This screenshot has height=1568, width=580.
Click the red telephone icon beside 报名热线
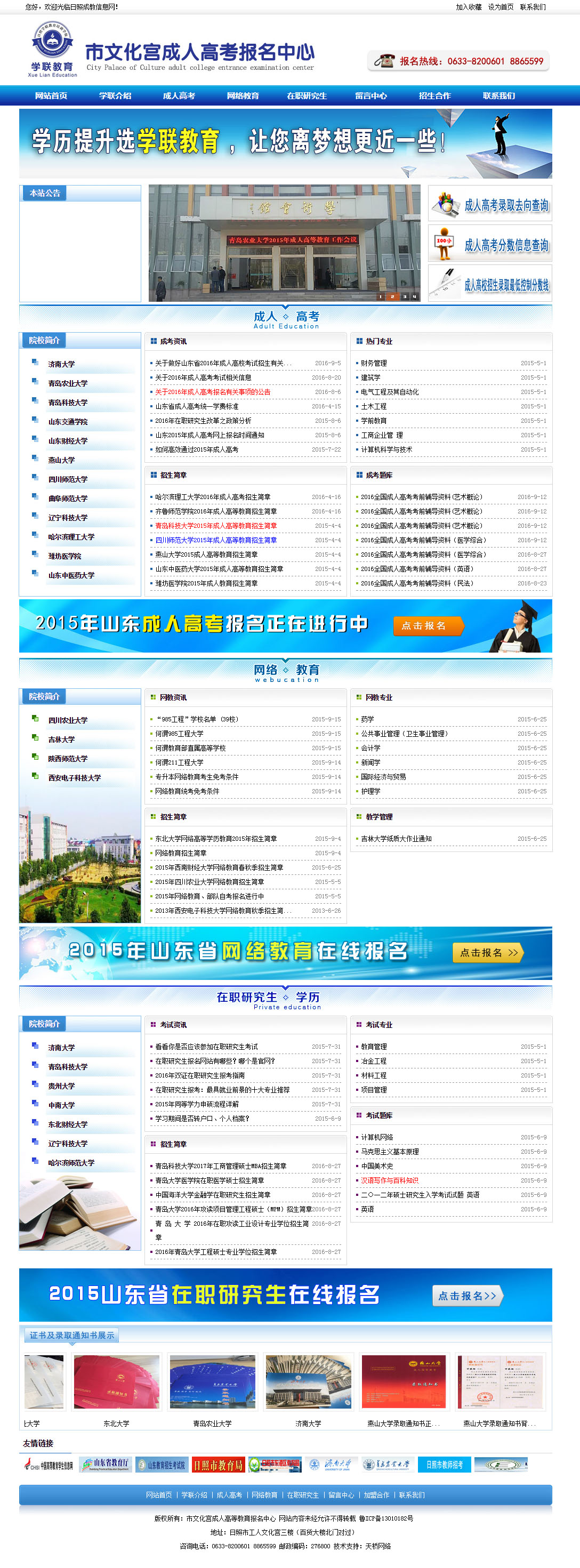pos(384,61)
